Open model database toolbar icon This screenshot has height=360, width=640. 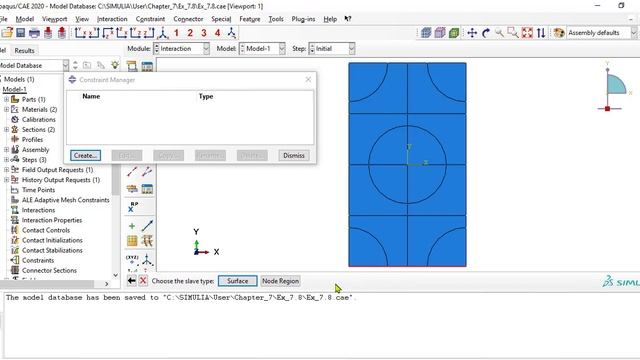[7, 33]
